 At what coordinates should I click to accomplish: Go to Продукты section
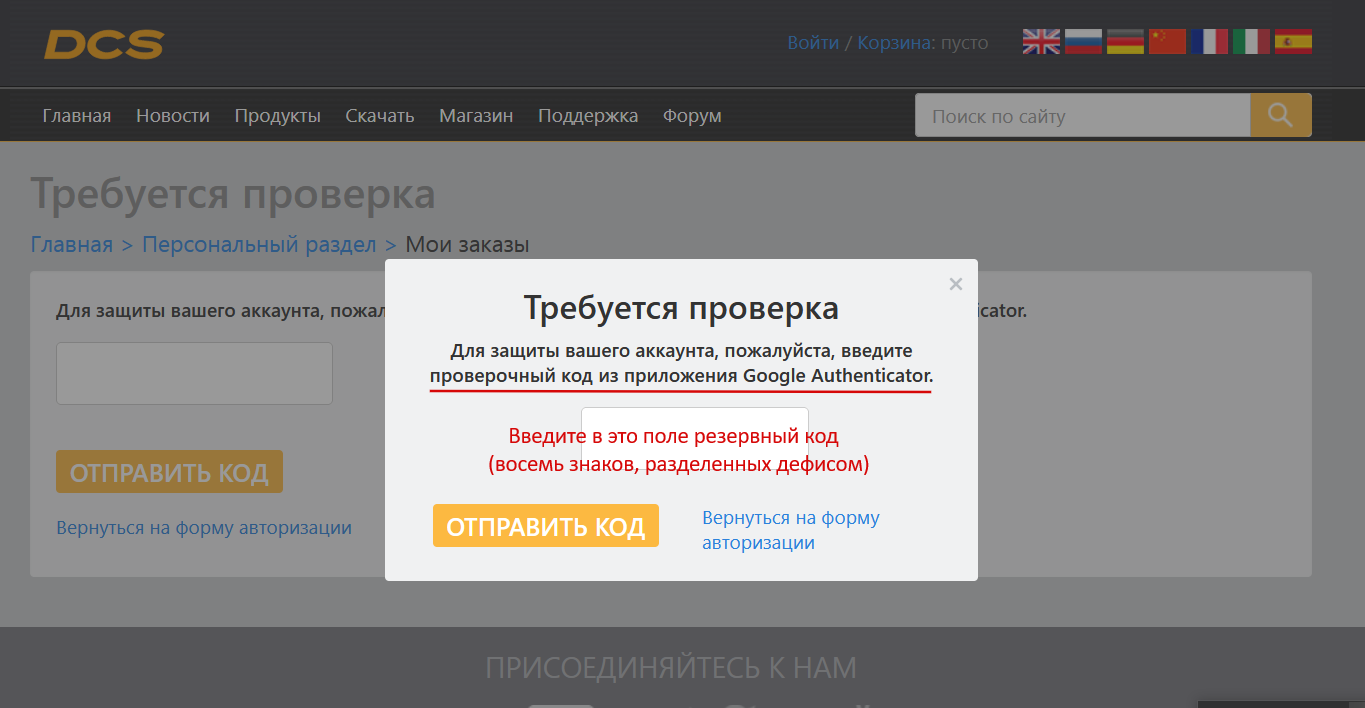click(277, 114)
